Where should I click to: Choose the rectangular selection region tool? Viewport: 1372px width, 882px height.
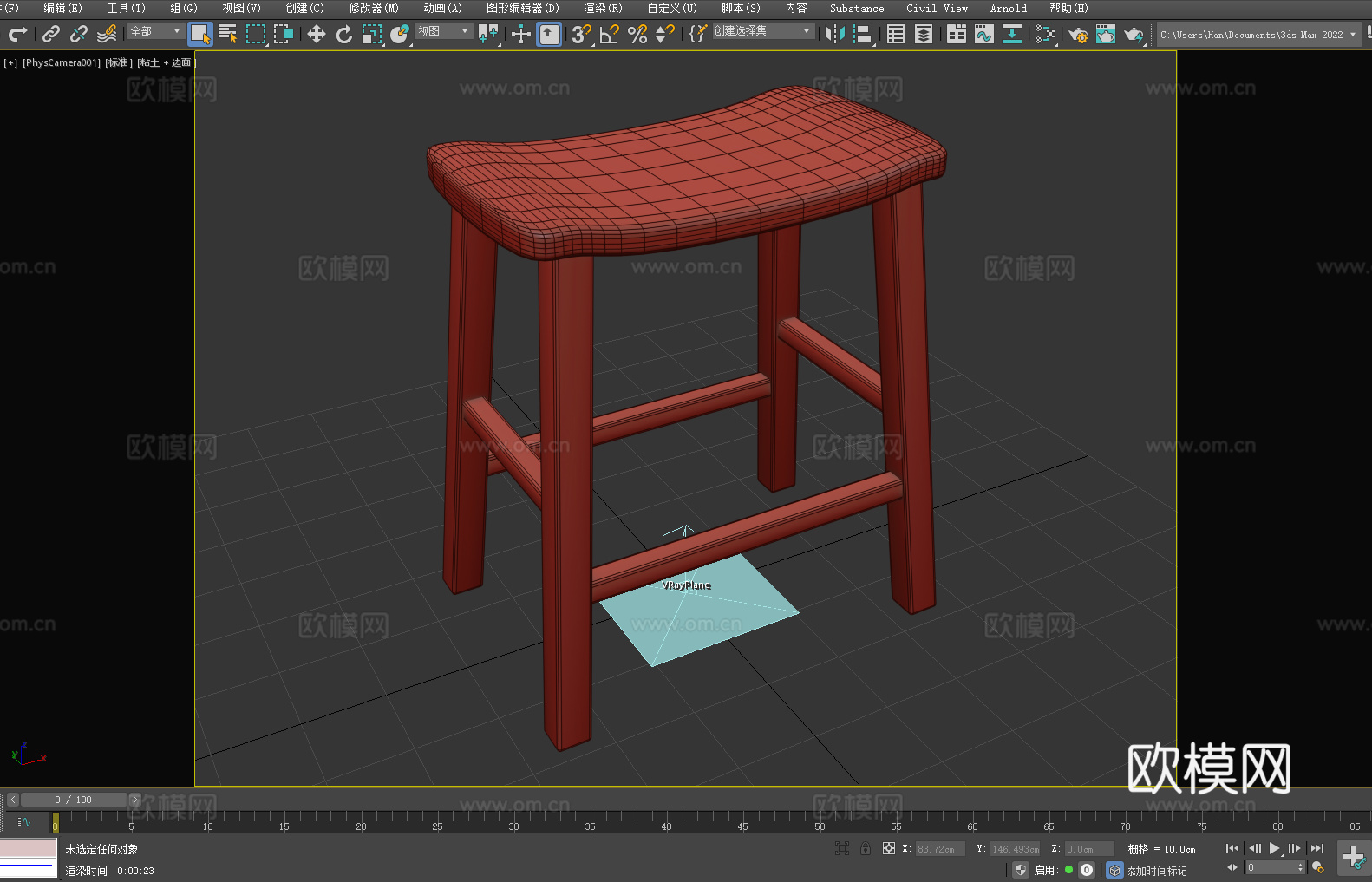[256, 34]
